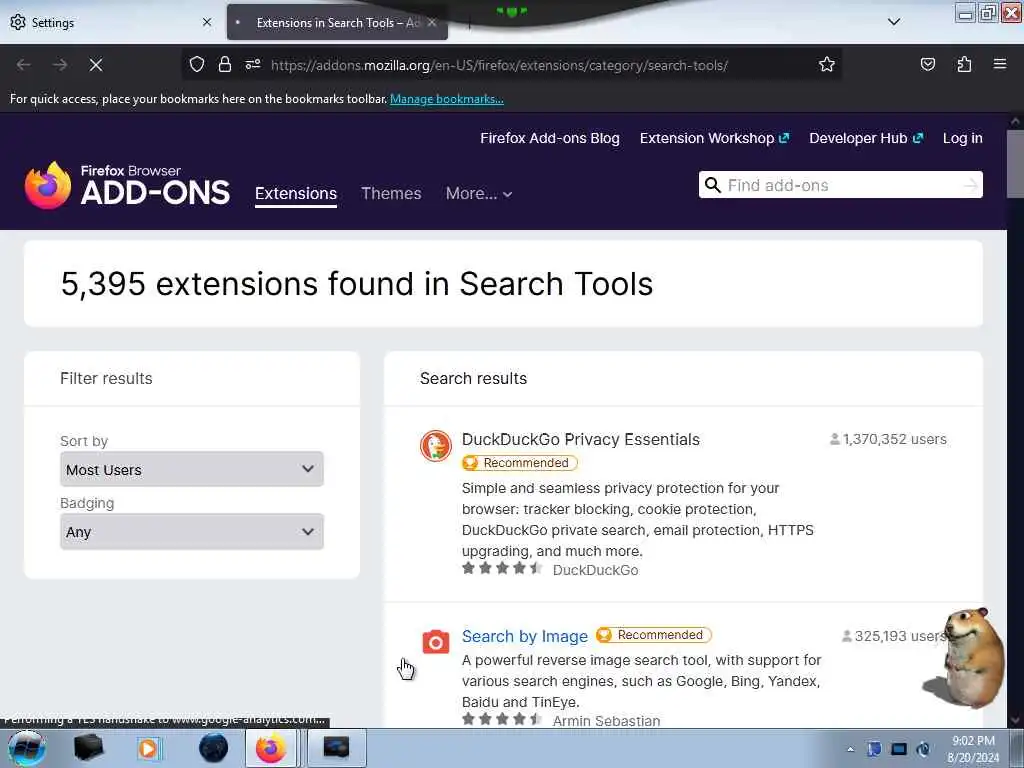Open Search by Image extension page

(524, 636)
